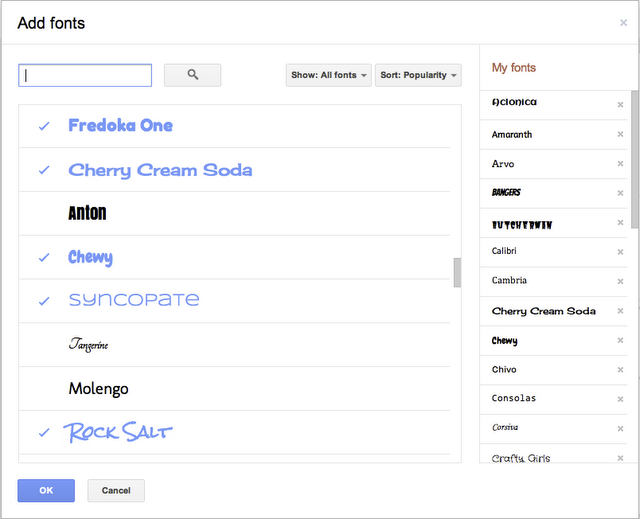Remove Bangers from My fonts

pyautogui.click(x=620, y=193)
